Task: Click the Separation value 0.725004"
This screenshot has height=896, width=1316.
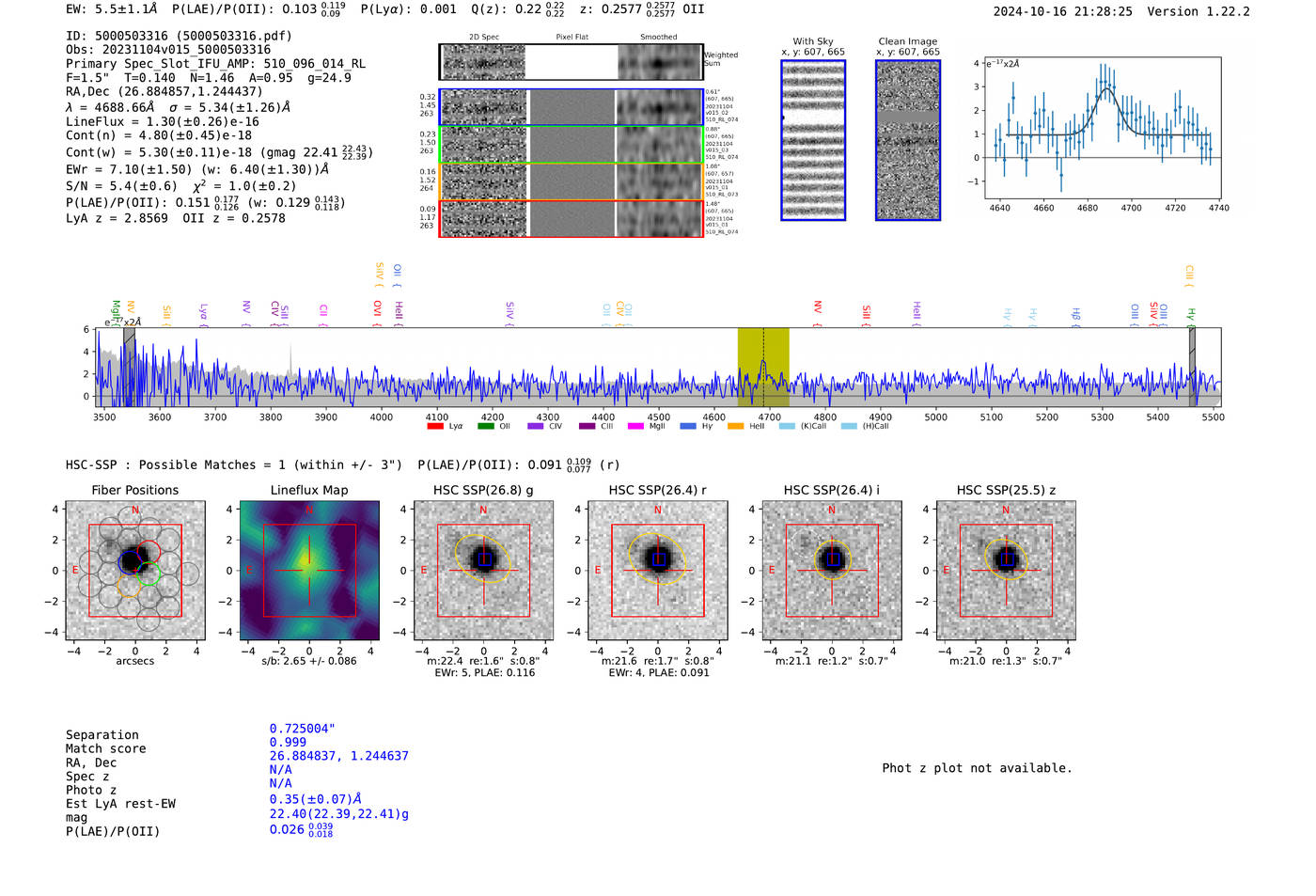Action: (x=303, y=729)
